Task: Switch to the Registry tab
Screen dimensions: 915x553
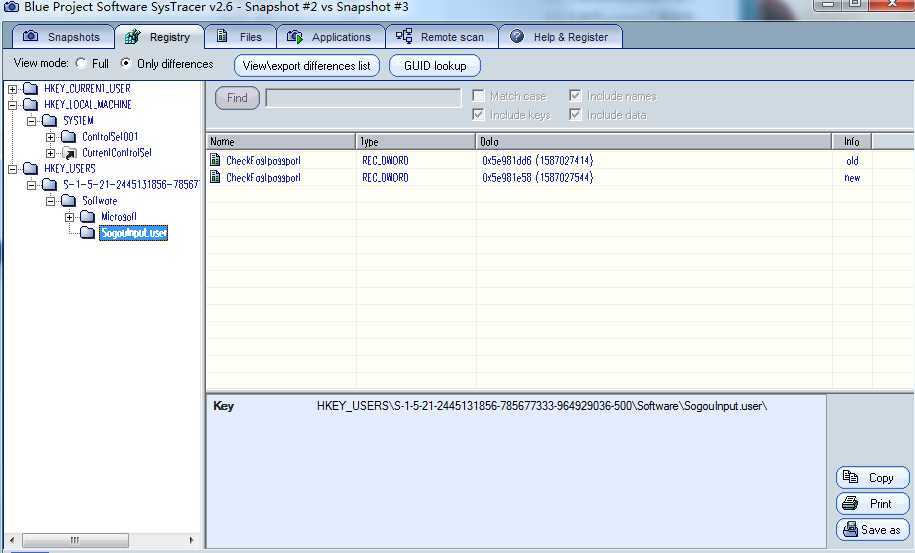Action: 159,37
